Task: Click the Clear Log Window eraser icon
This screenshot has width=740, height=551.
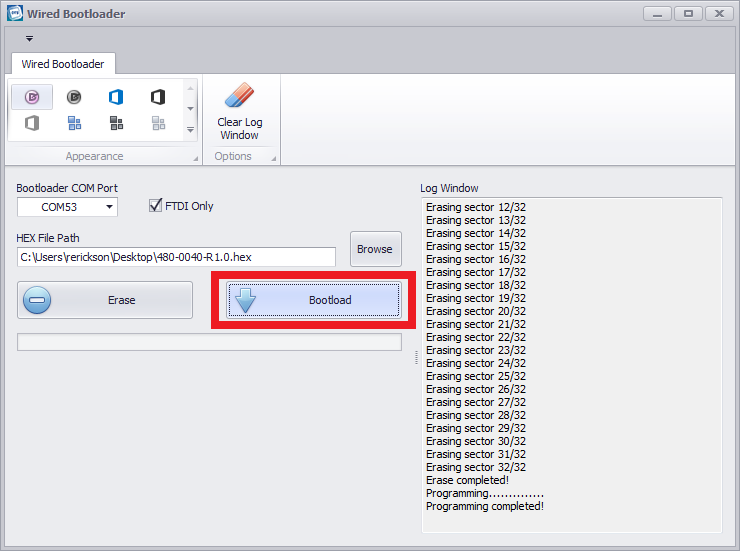Action: [239, 95]
